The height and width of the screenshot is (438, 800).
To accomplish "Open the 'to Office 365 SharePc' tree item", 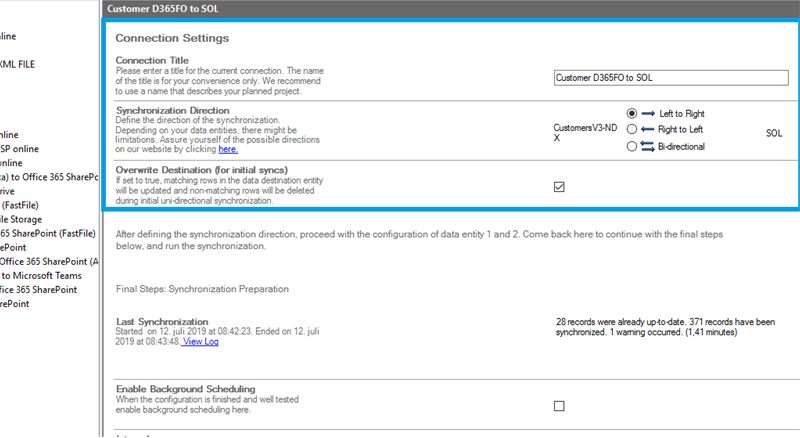I will (50, 177).
